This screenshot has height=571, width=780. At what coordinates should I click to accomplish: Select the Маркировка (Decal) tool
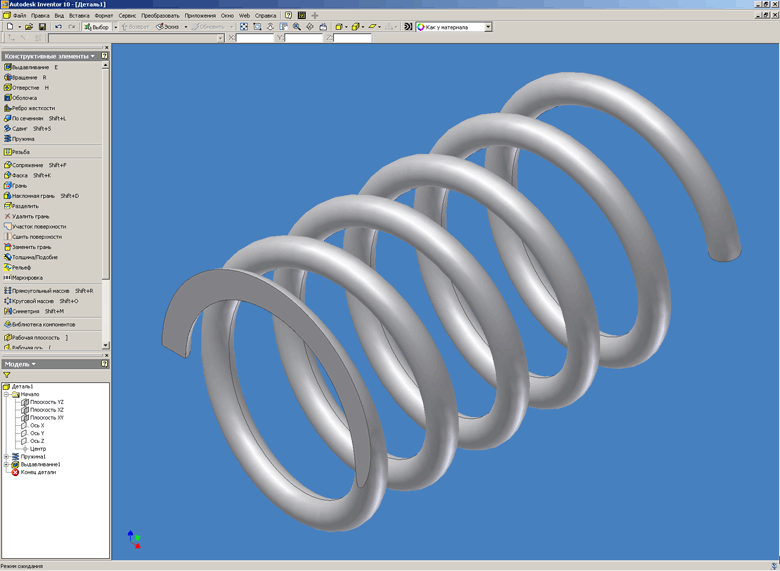tap(23, 278)
